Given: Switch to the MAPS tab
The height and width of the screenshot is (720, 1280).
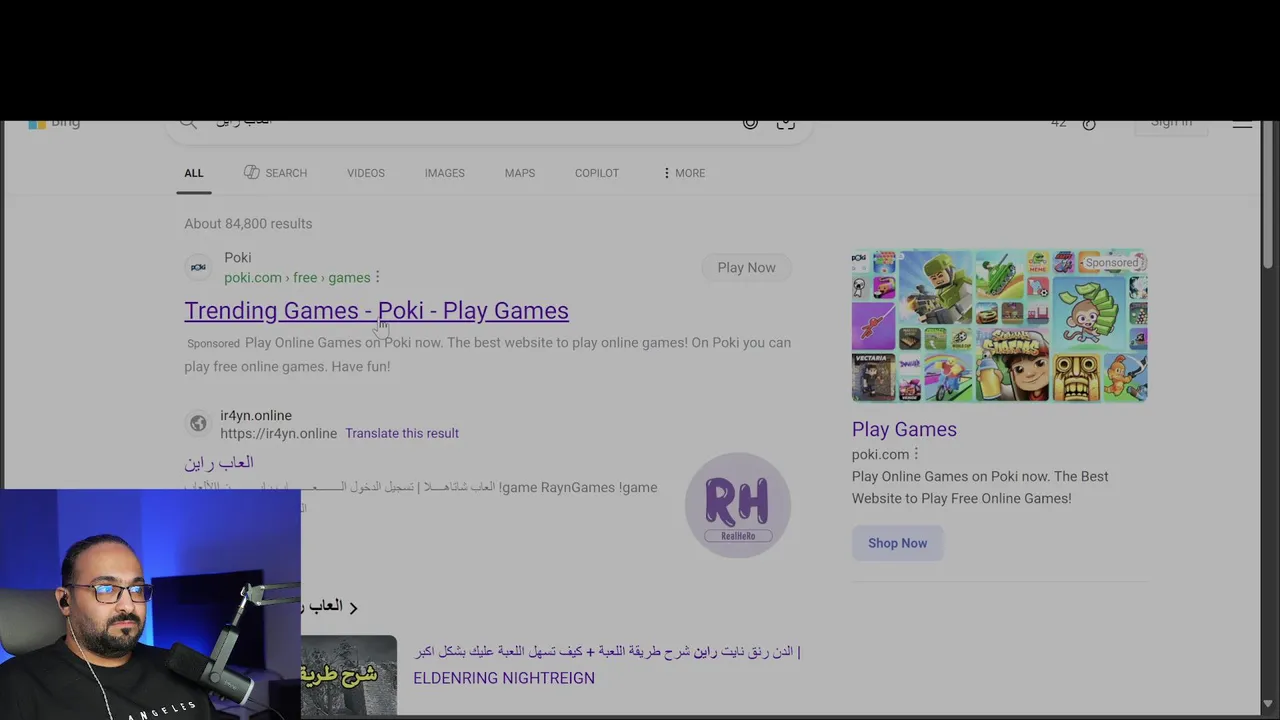Looking at the screenshot, I should (x=520, y=173).
